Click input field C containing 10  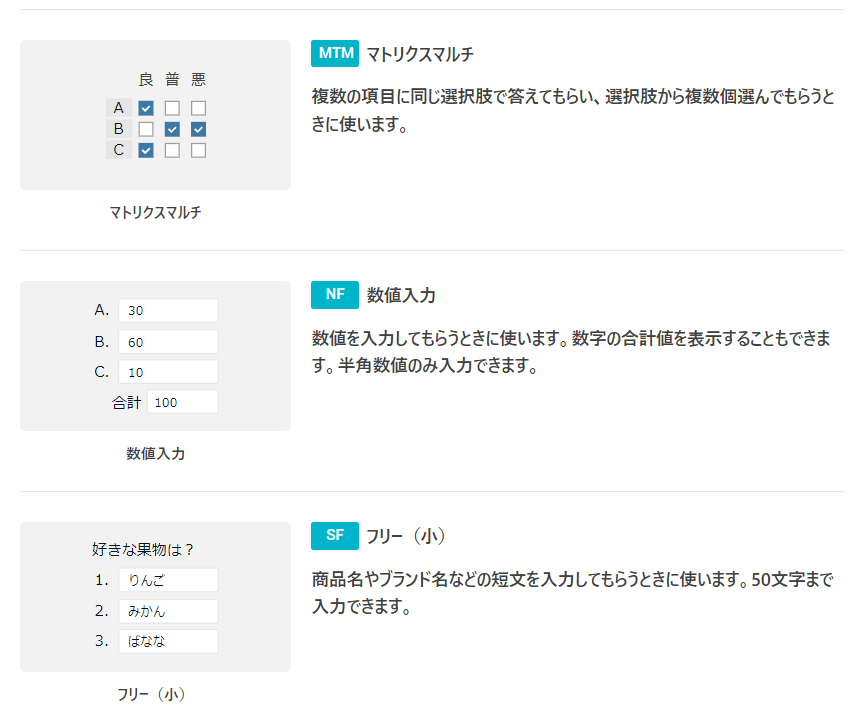[x=168, y=372]
